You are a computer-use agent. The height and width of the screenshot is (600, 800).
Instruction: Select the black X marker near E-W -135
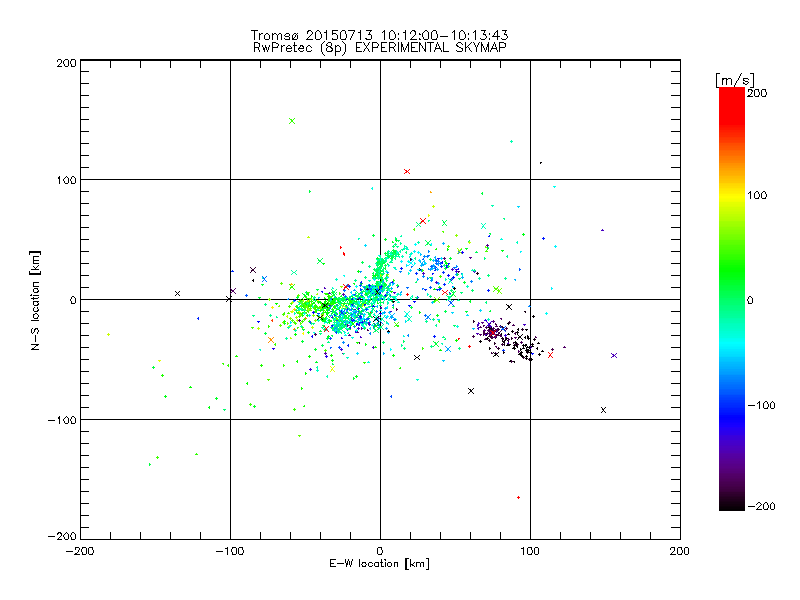point(178,293)
